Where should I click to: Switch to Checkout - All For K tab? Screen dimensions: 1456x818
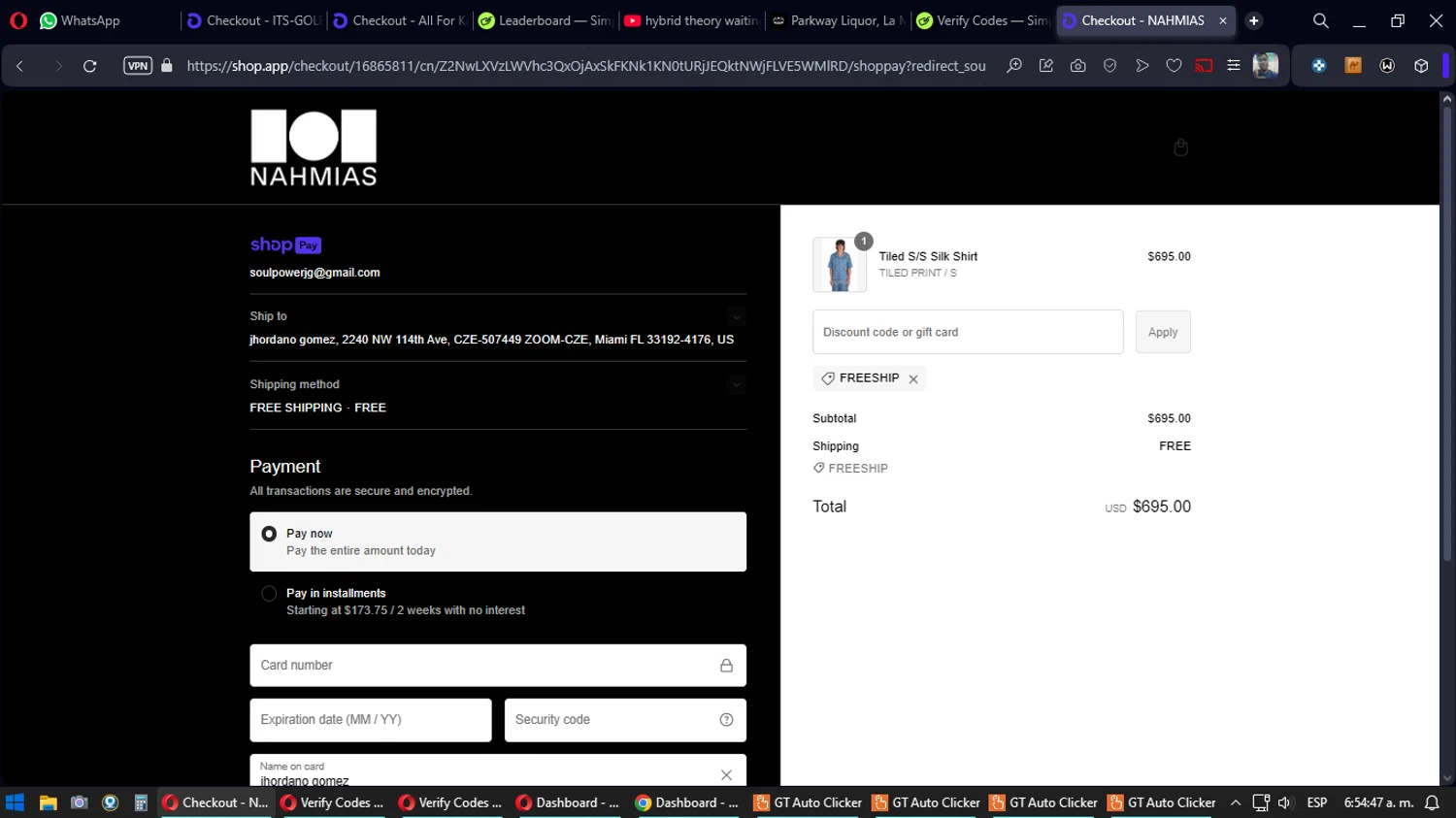(x=399, y=20)
